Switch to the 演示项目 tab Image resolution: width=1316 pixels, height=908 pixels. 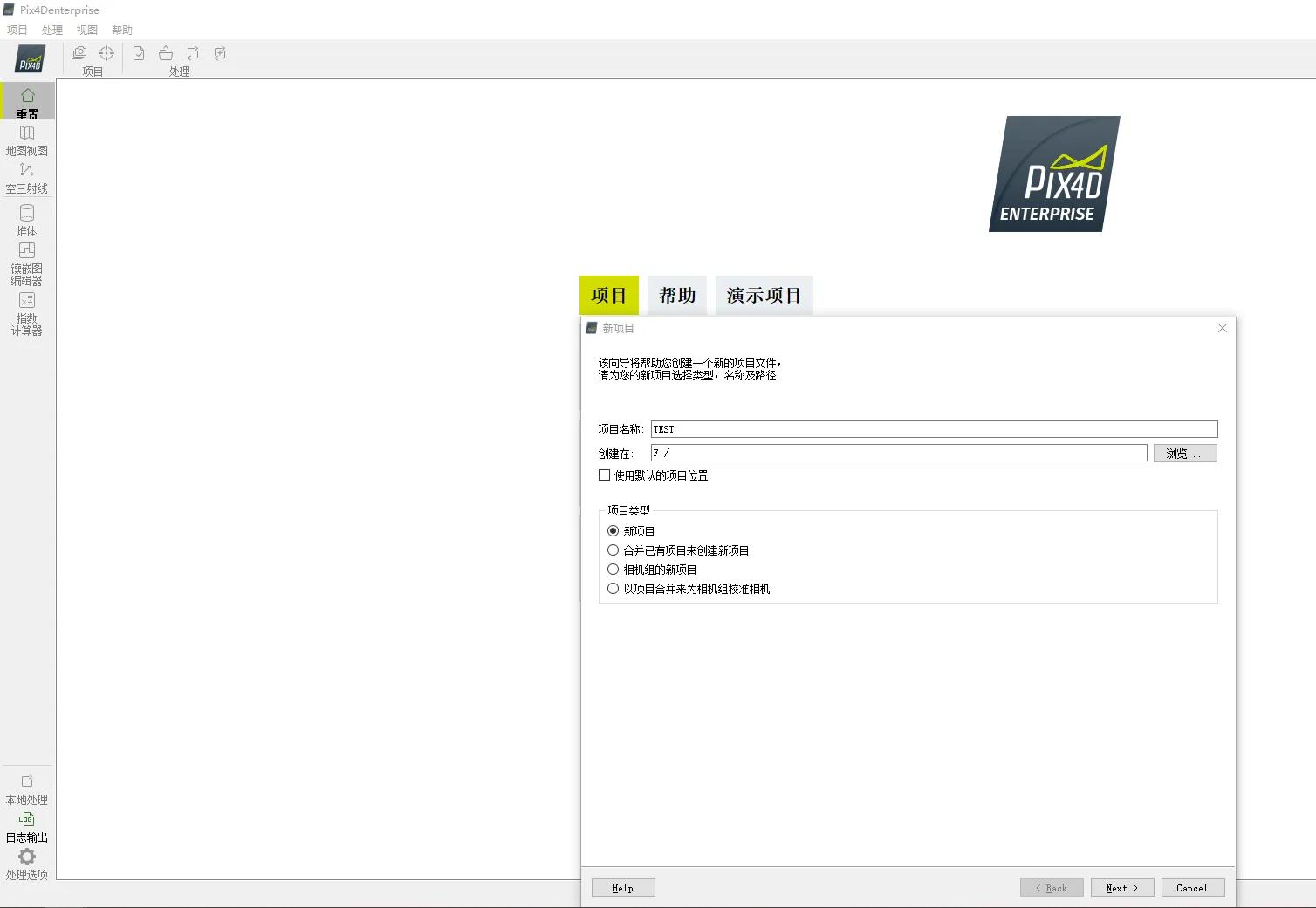click(764, 295)
